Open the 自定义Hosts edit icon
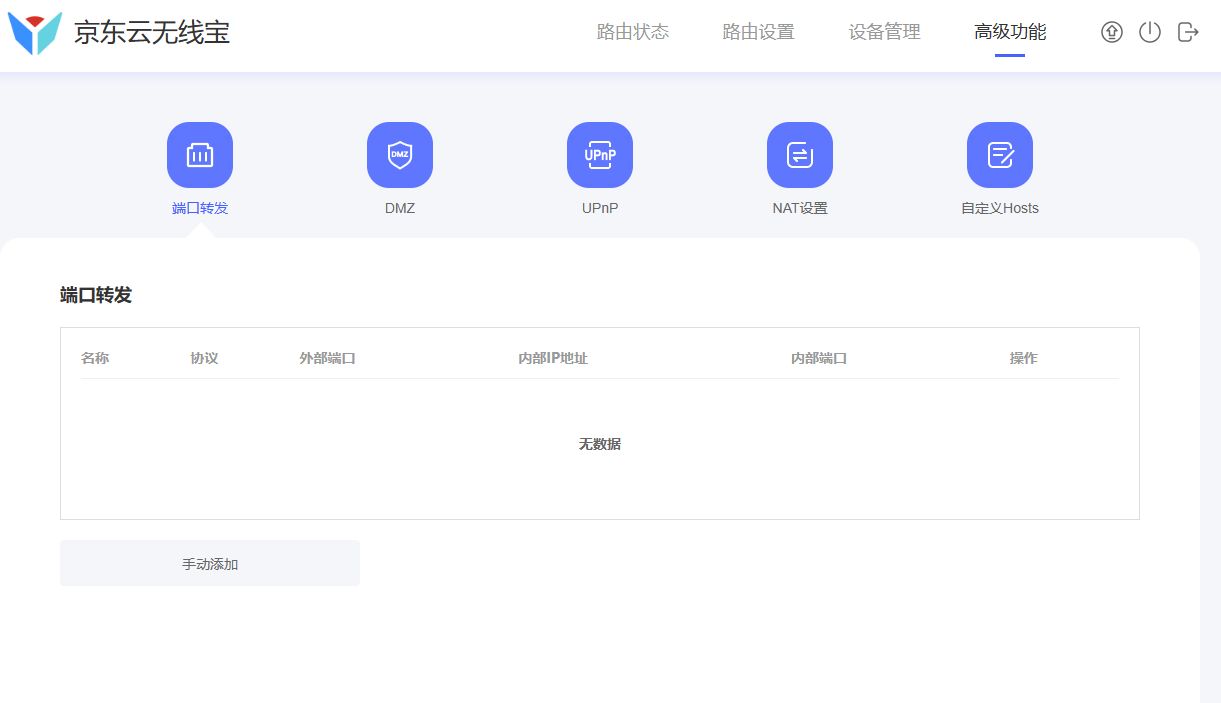The width and height of the screenshot is (1221, 703). (x=1000, y=155)
